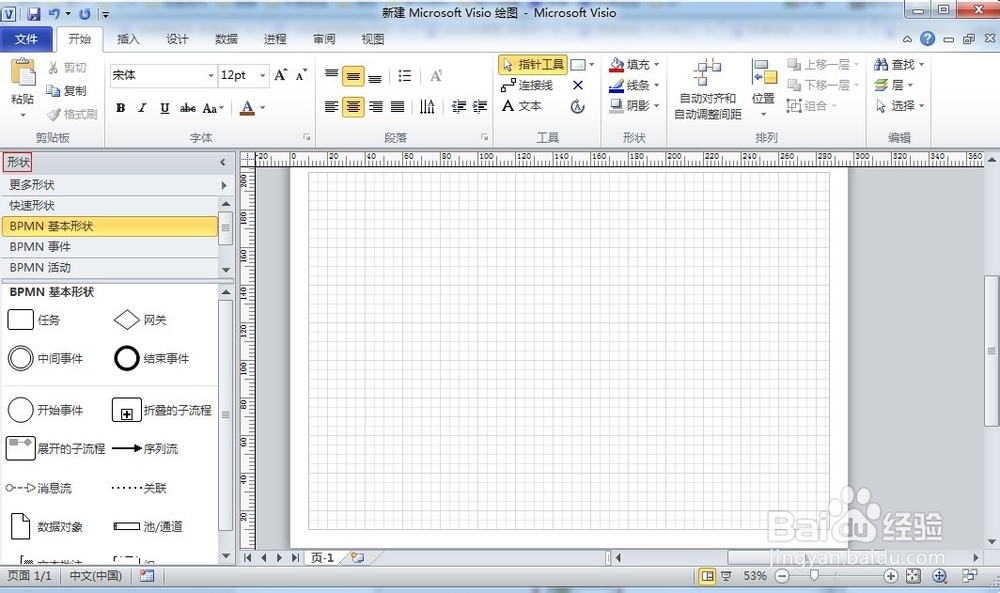Click the Help question mark icon
1000x593 pixels.
(927, 39)
